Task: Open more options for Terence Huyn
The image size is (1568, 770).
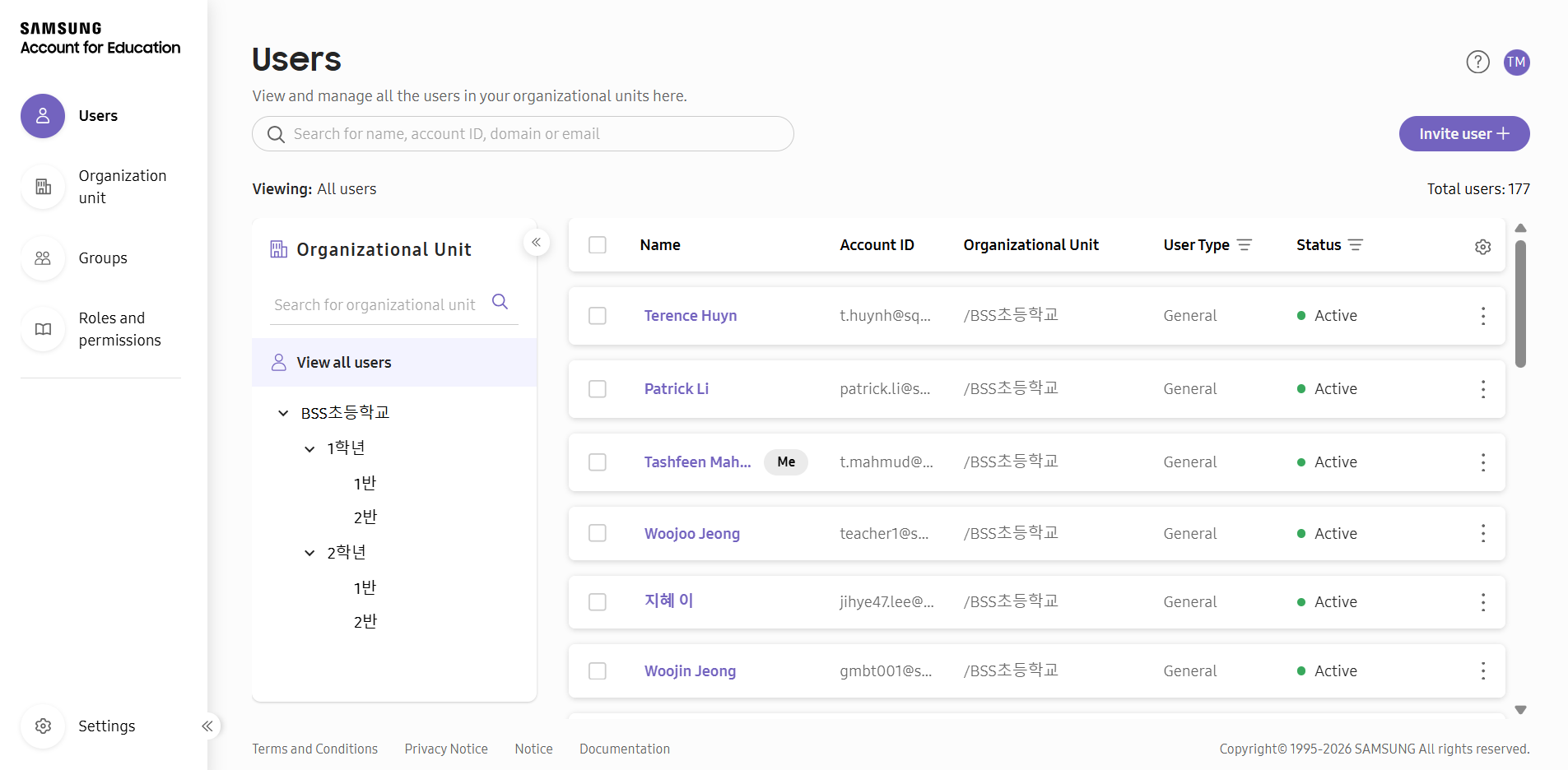Action: point(1483,316)
